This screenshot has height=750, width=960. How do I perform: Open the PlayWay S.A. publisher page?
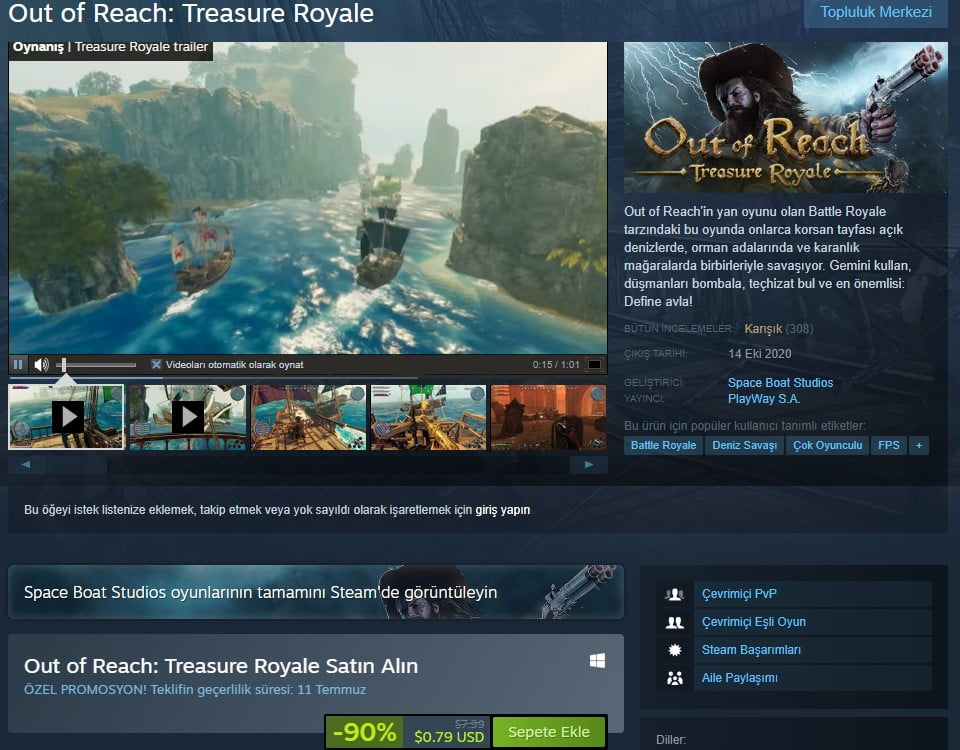pyautogui.click(x=765, y=398)
